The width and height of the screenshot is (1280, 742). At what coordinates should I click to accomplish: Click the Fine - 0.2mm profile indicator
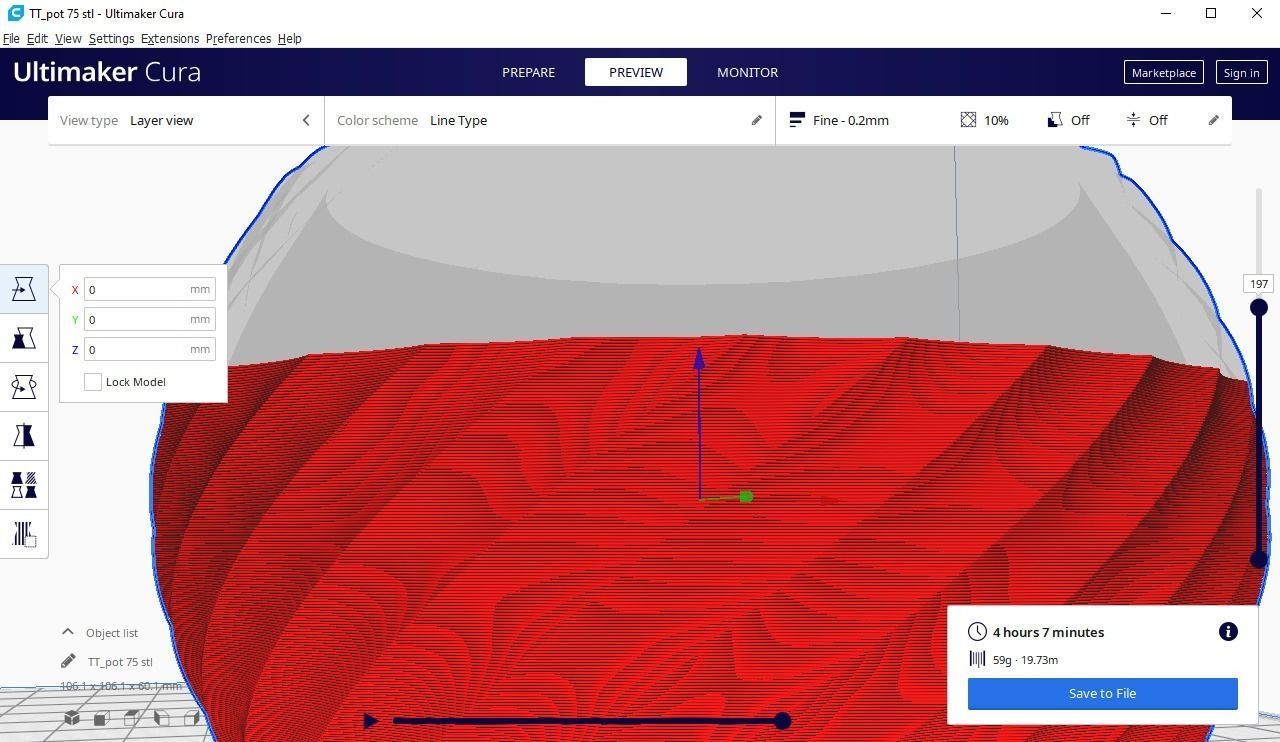838,120
